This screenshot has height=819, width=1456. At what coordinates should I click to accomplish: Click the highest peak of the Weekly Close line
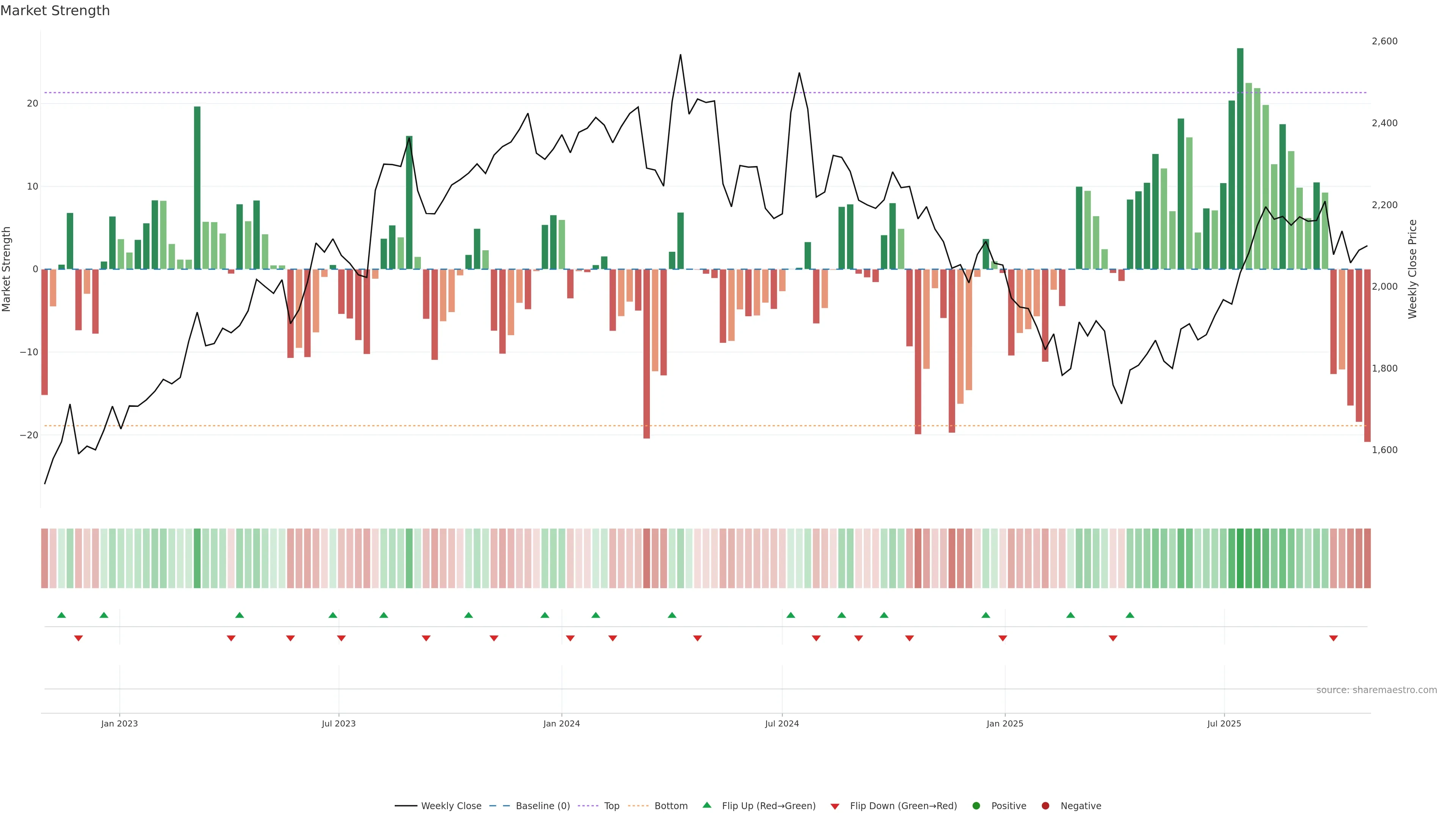pos(681,55)
